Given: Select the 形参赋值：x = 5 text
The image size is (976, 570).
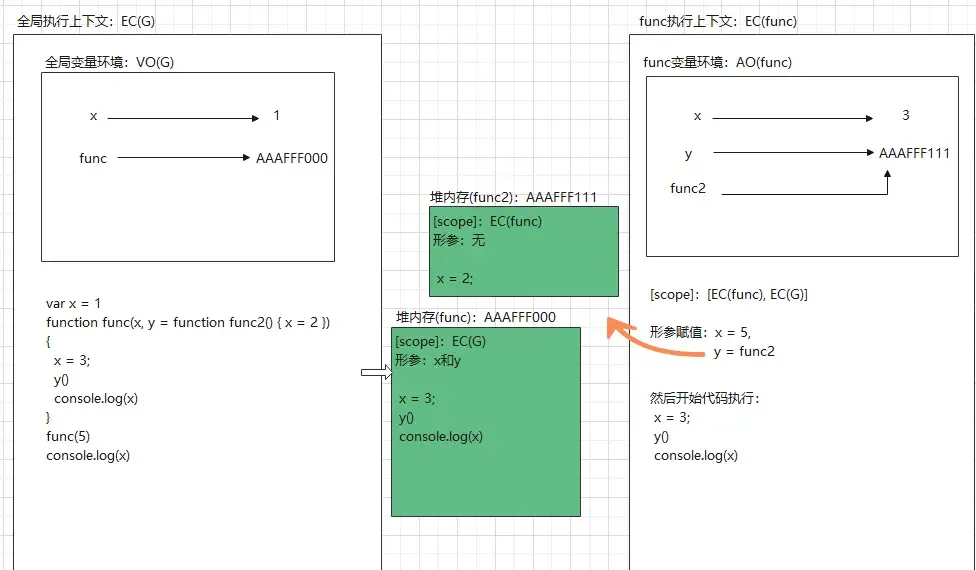Looking at the screenshot, I should pyautogui.click(x=700, y=332).
